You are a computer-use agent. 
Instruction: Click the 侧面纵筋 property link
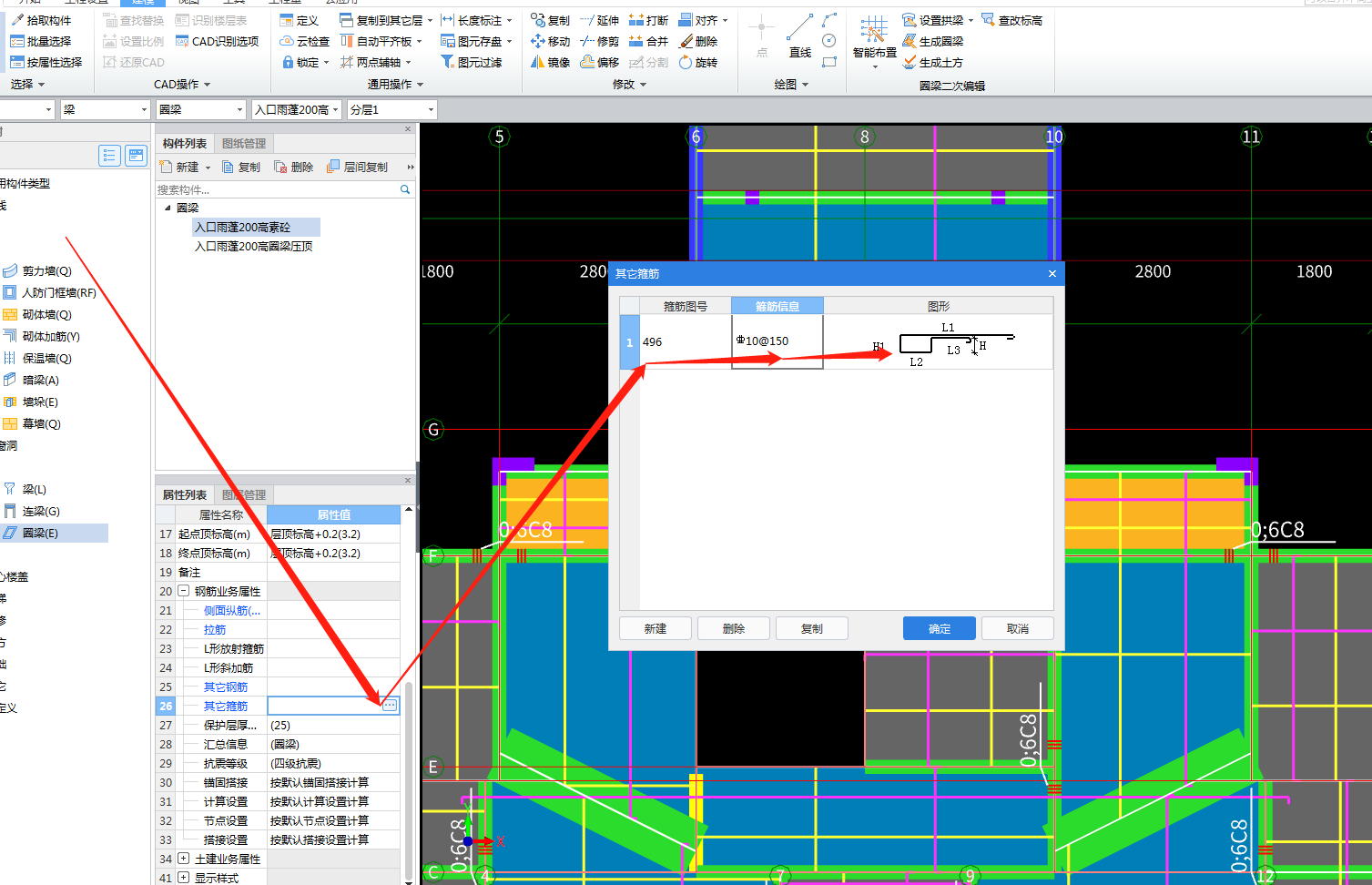point(232,610)
